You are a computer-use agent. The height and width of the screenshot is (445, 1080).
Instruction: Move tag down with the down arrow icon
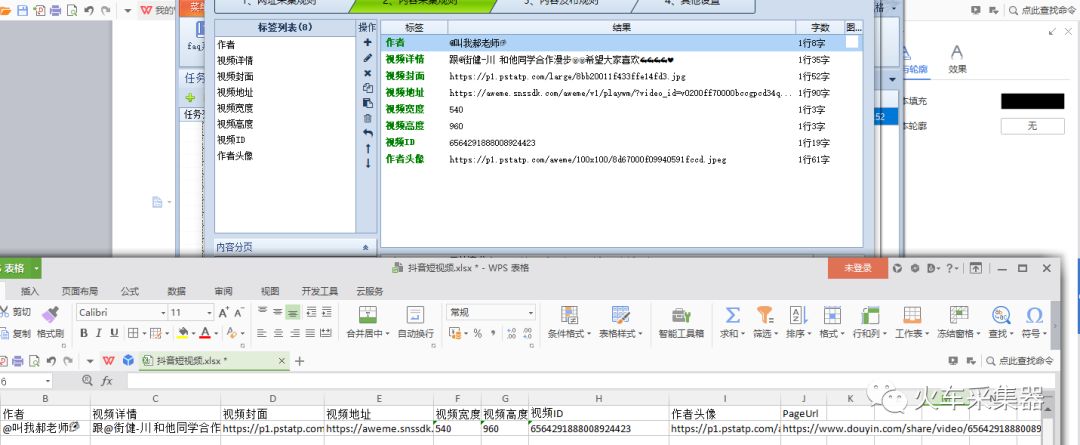(x=368, y=163)
